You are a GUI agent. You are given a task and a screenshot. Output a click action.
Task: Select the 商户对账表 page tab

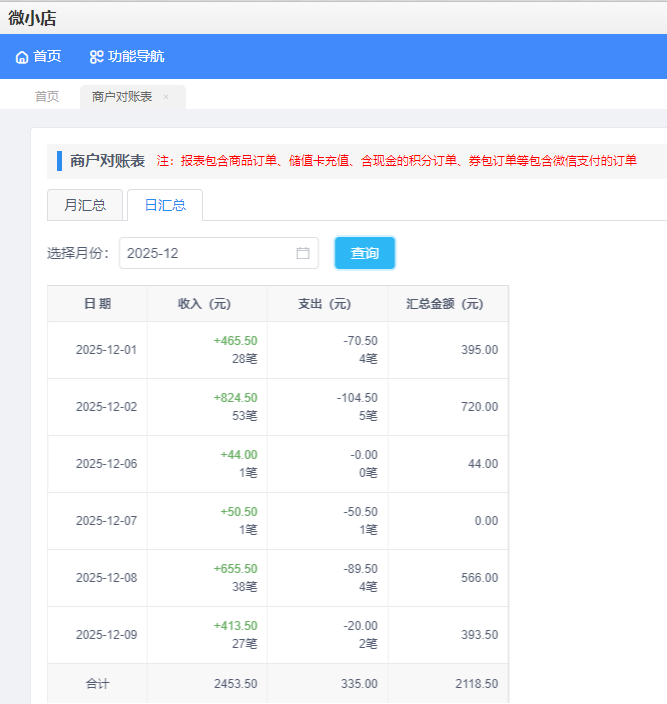pyautogui.click(x=122, y=97)
